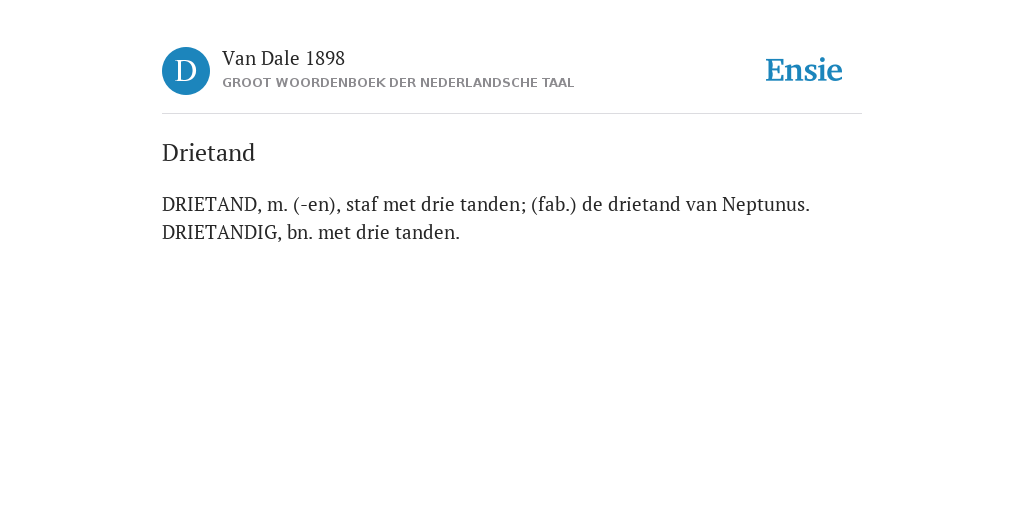Click the horizontal divider below the header
Image resolution: width=1024 pixels, height=512 pixels.
[512, 114]
